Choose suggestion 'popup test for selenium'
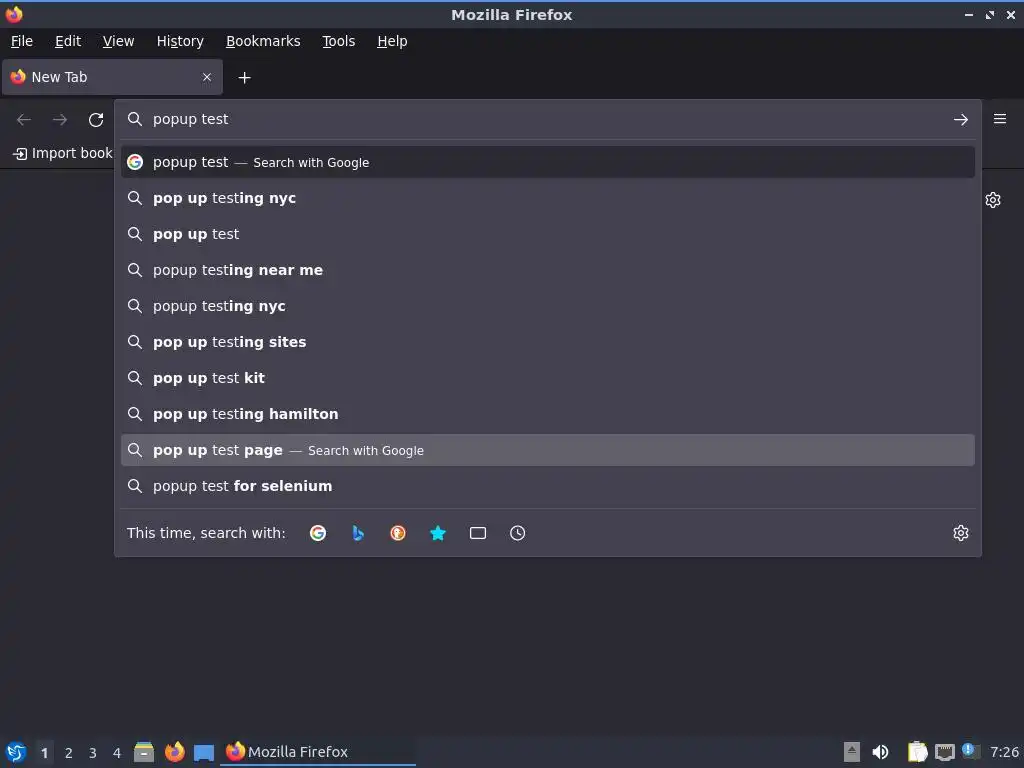 point(548,486)
